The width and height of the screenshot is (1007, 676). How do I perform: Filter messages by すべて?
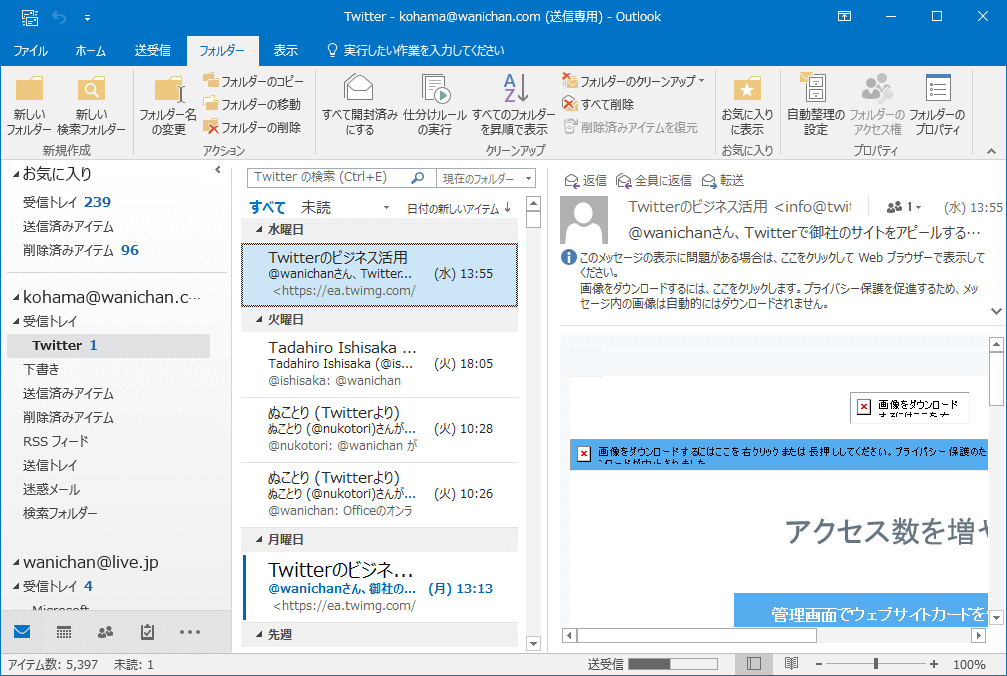(x=267, y=207)
